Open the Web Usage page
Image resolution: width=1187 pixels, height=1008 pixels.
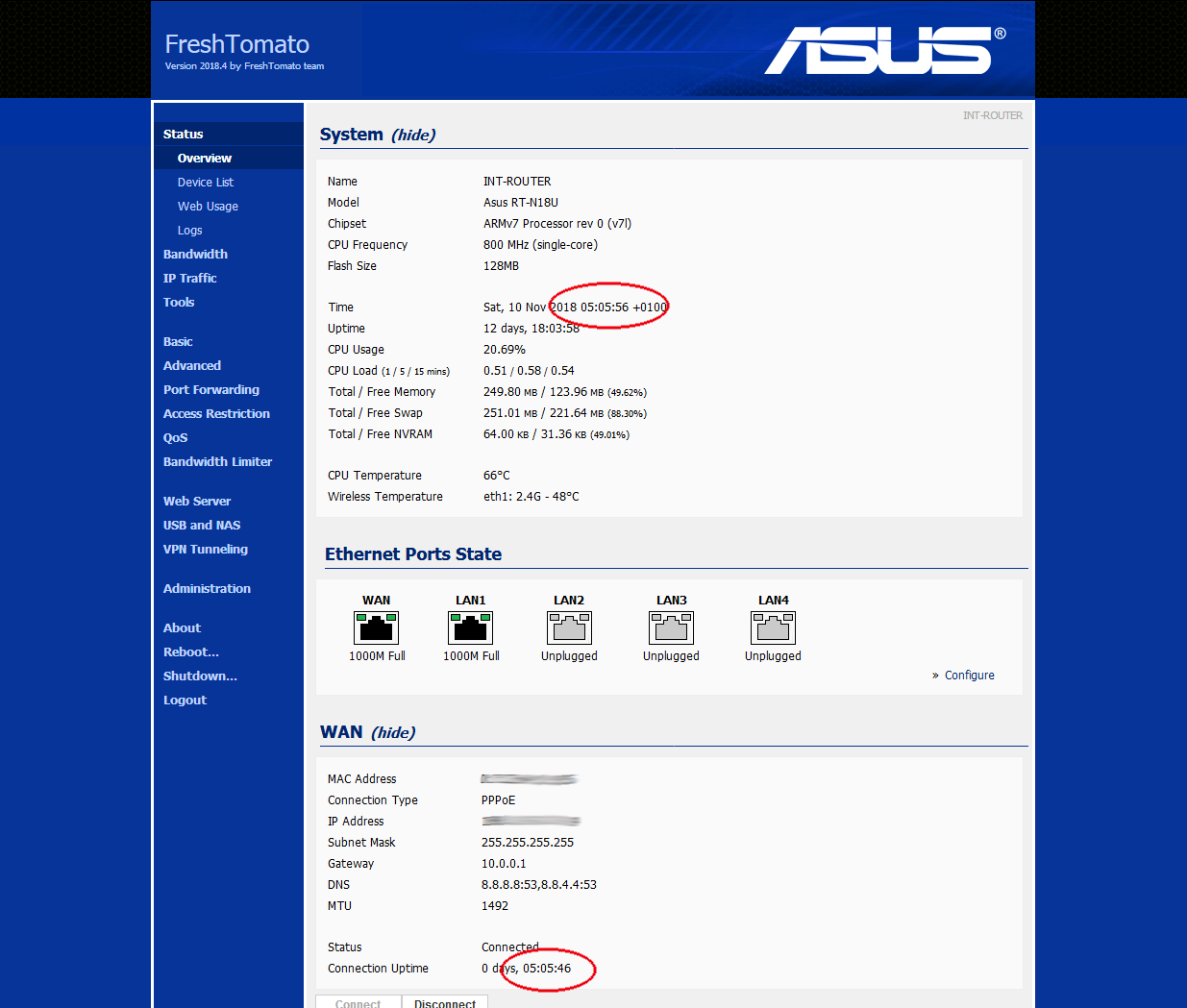tap(208, 207)
